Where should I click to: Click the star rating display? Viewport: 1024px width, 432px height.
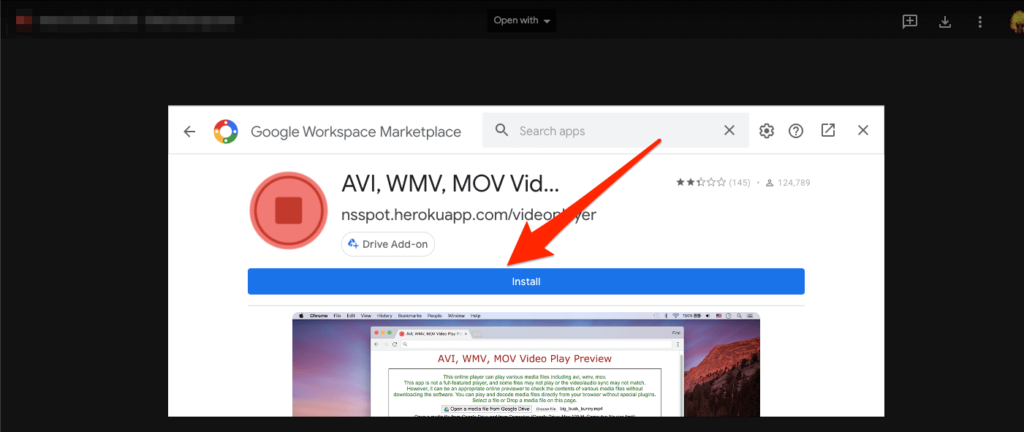tap(701, 183)
